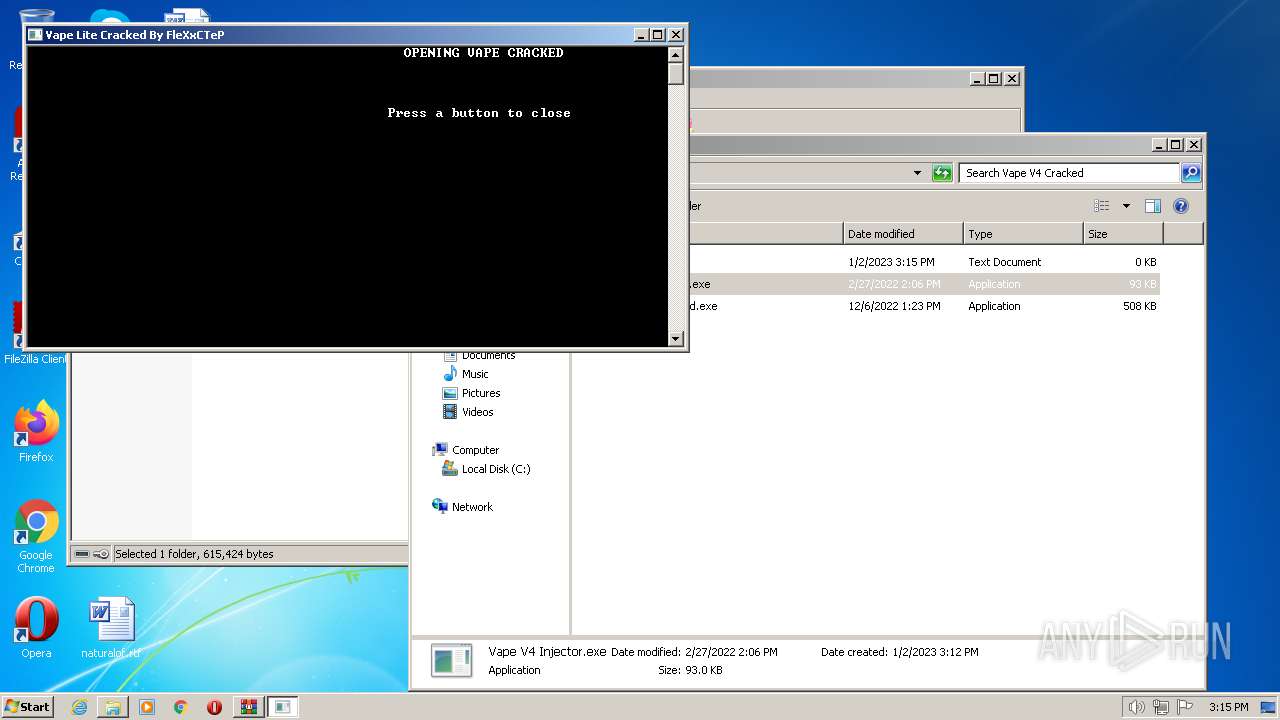The image size is (1280, 720).
Task: Open the Explorer address bar history dropdown
Action: (917, 173)
